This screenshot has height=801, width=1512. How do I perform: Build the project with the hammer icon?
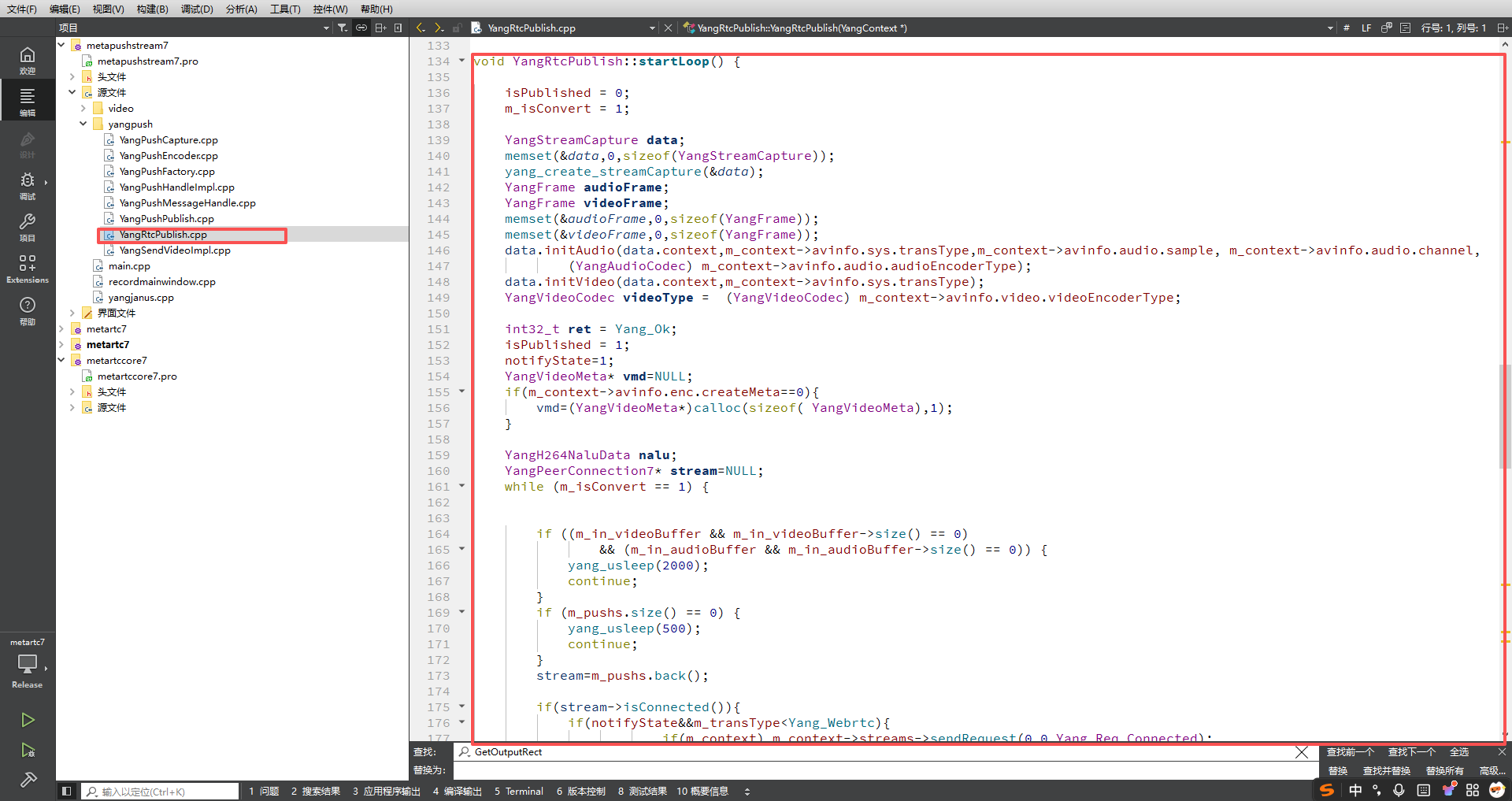pos(28,780)
